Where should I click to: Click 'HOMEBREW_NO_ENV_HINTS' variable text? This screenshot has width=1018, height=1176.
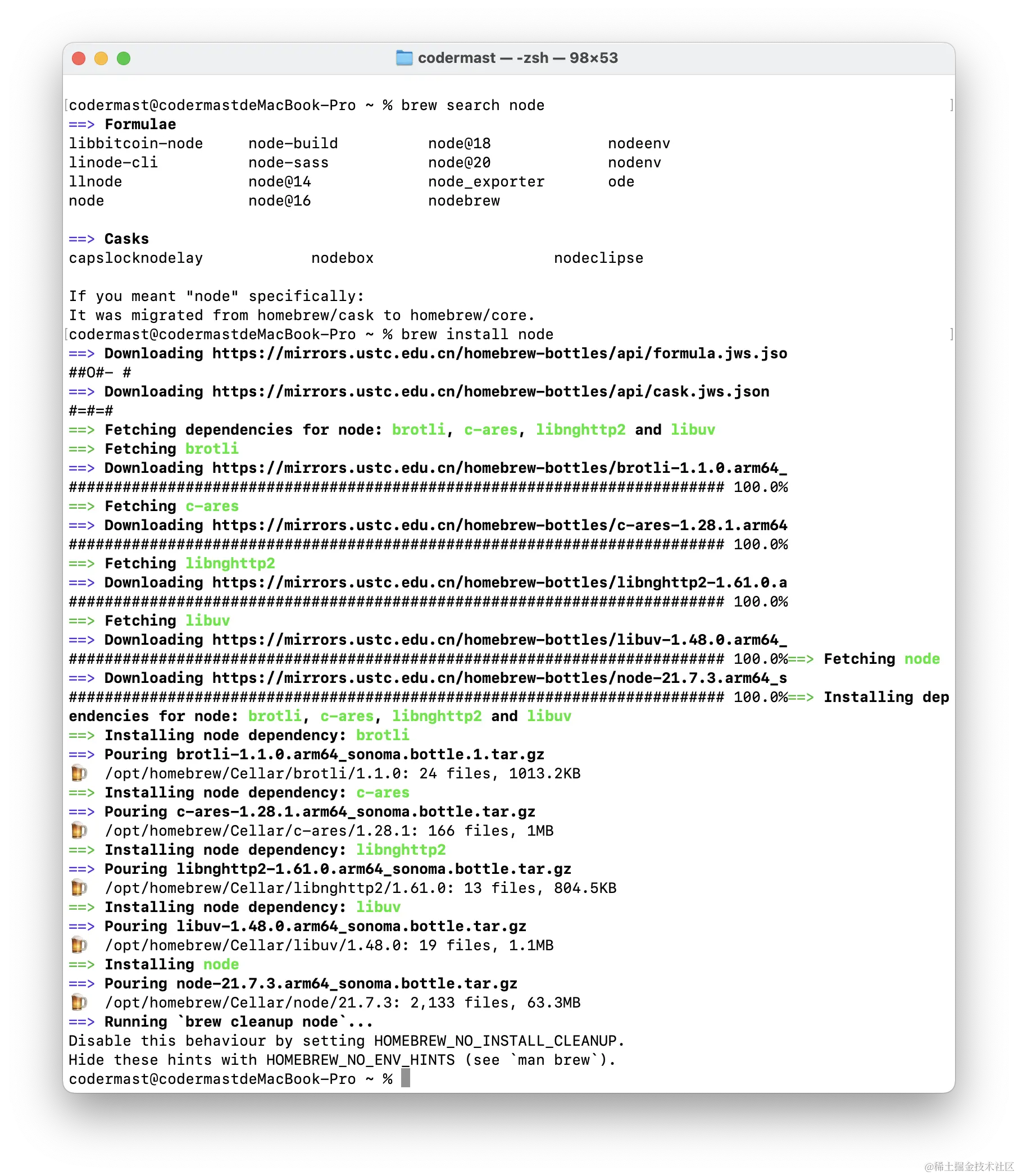pyautogui.click(x=361, y=1060)
